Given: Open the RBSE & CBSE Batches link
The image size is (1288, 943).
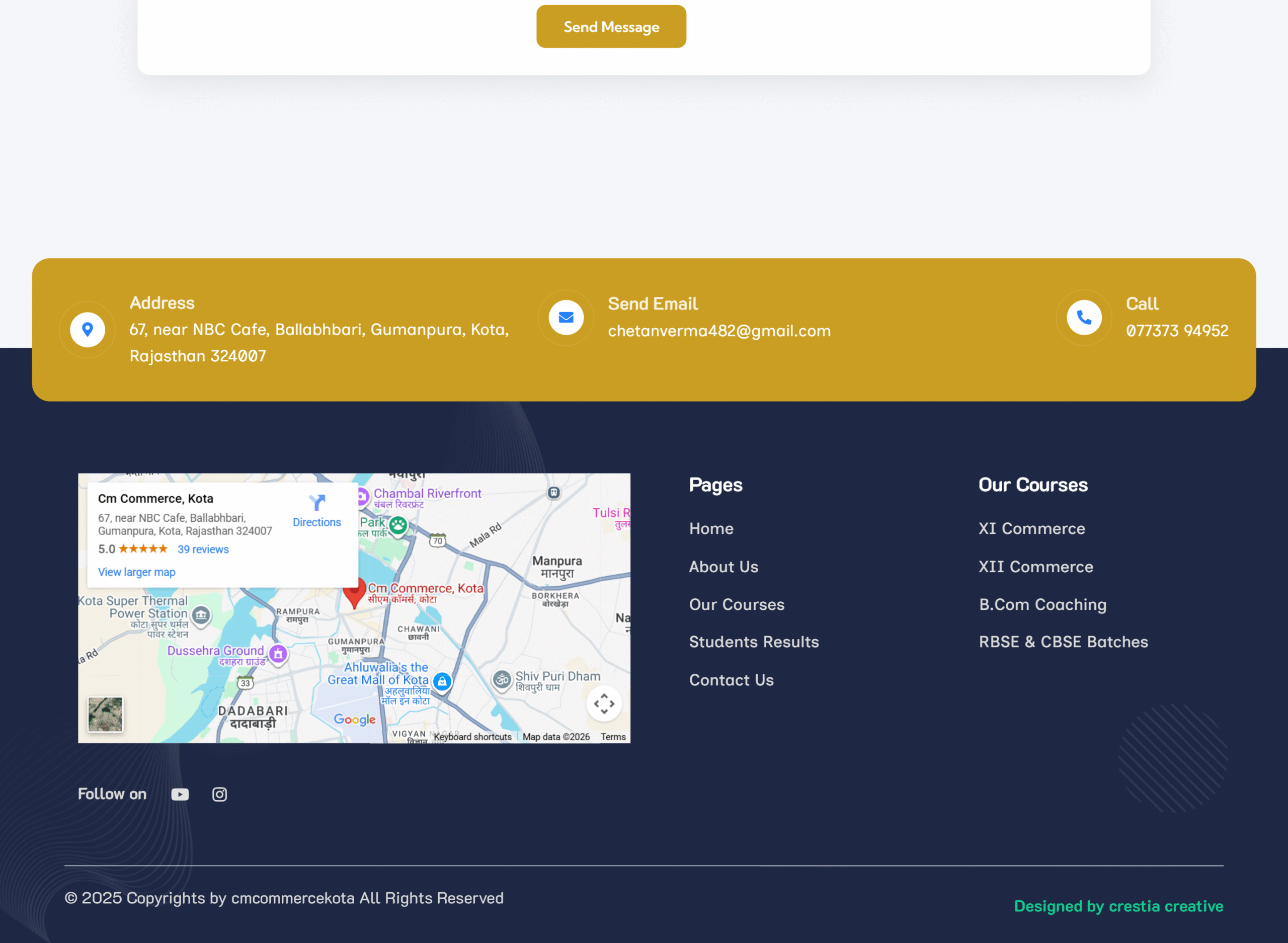Looking at the screenshot, I should (1063, 642).
